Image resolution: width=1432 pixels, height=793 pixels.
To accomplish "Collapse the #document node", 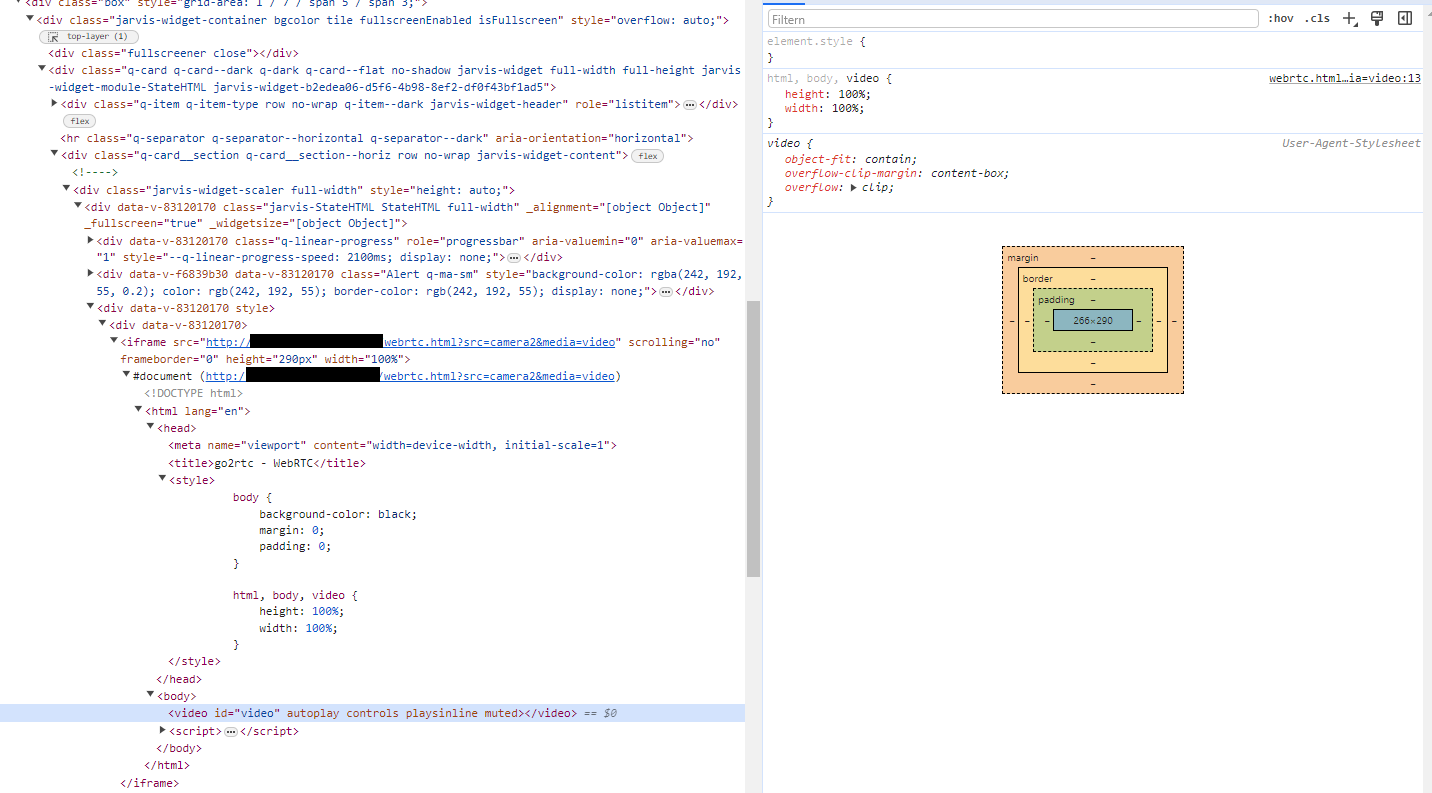I will (x=126, y=375).
